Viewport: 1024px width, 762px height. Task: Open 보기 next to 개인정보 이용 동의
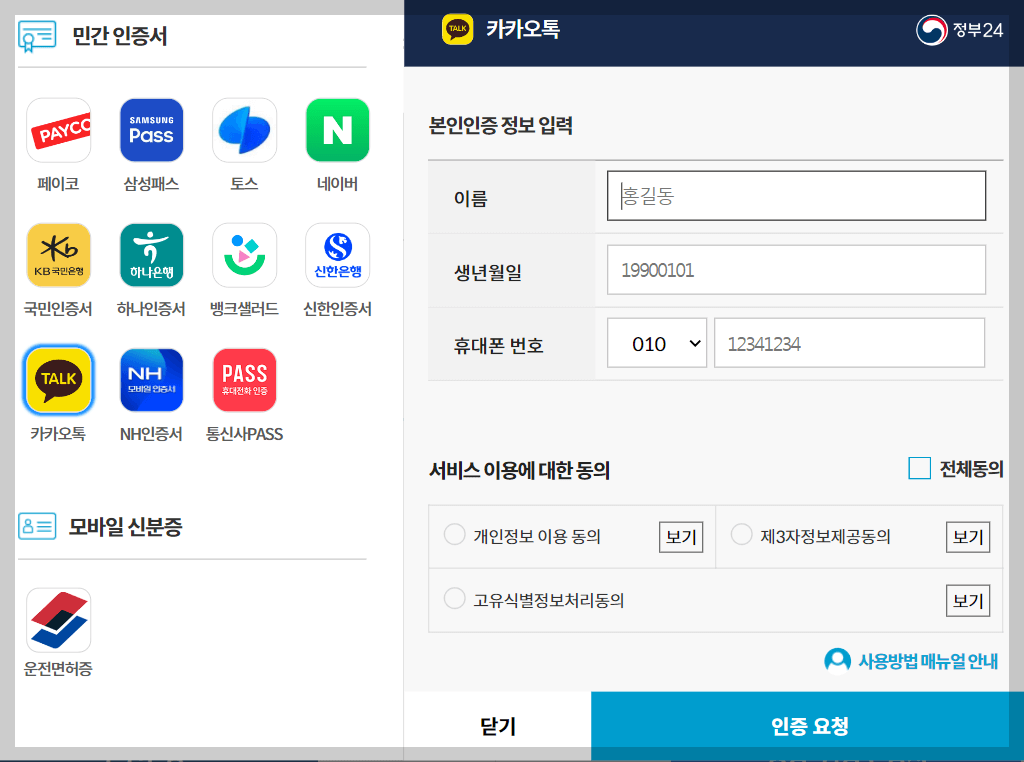click(x=680, y=536)
